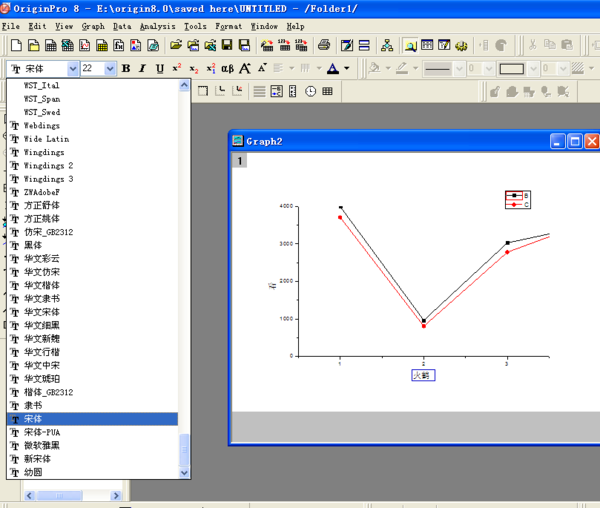Create a new project with the blank page icon
The height and width of the screenshot is (508, 600).
pos(16,45)
